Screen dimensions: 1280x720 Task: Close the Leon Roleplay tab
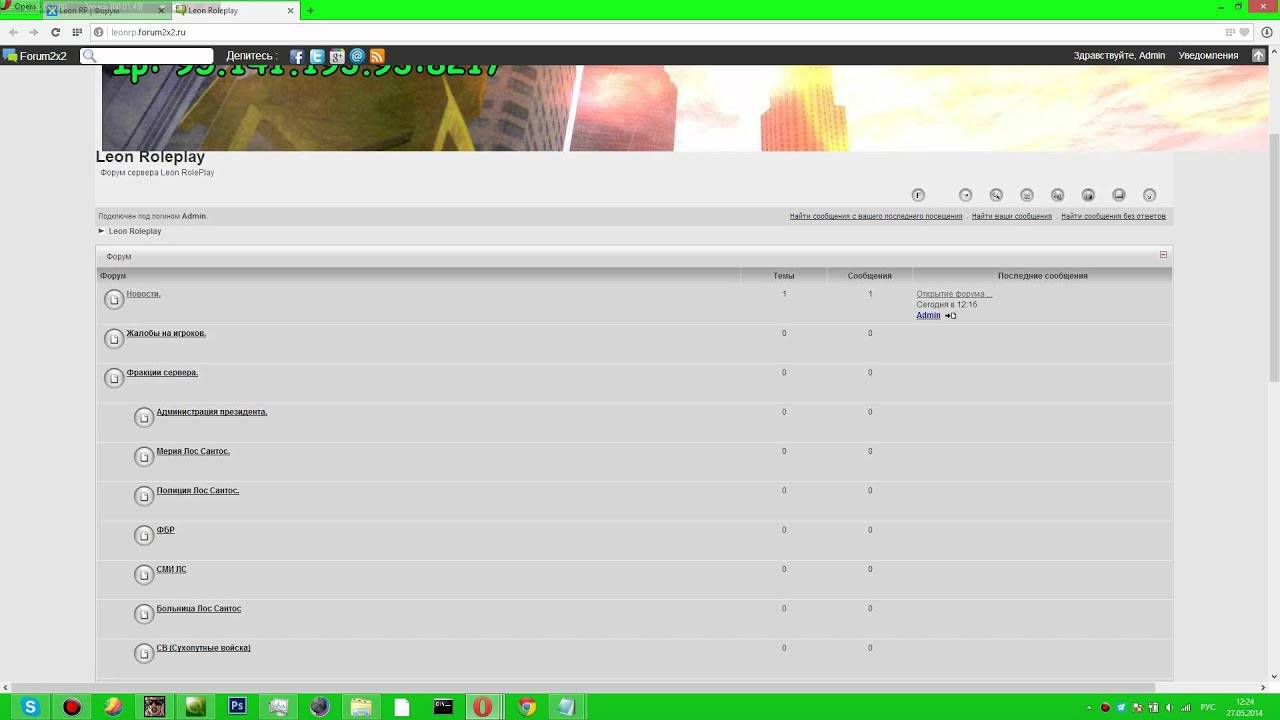click(291, 11)
